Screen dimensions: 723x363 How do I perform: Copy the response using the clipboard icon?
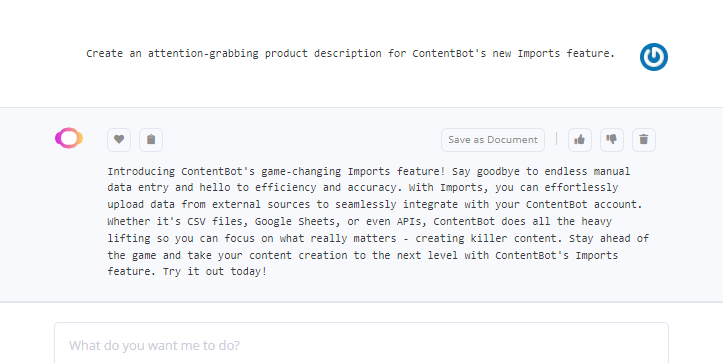point(151,140)
